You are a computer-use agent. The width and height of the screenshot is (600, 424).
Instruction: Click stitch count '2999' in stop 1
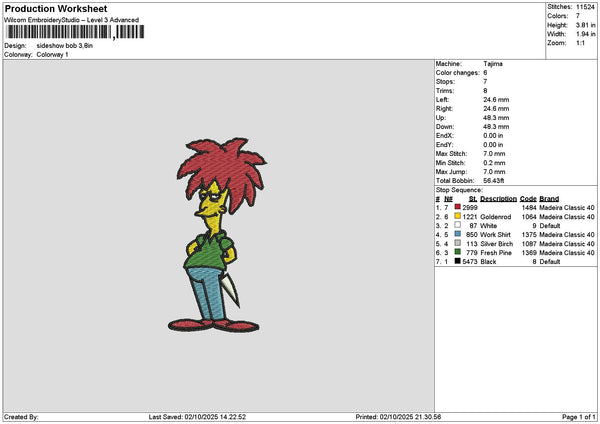(x=470, y=208)
